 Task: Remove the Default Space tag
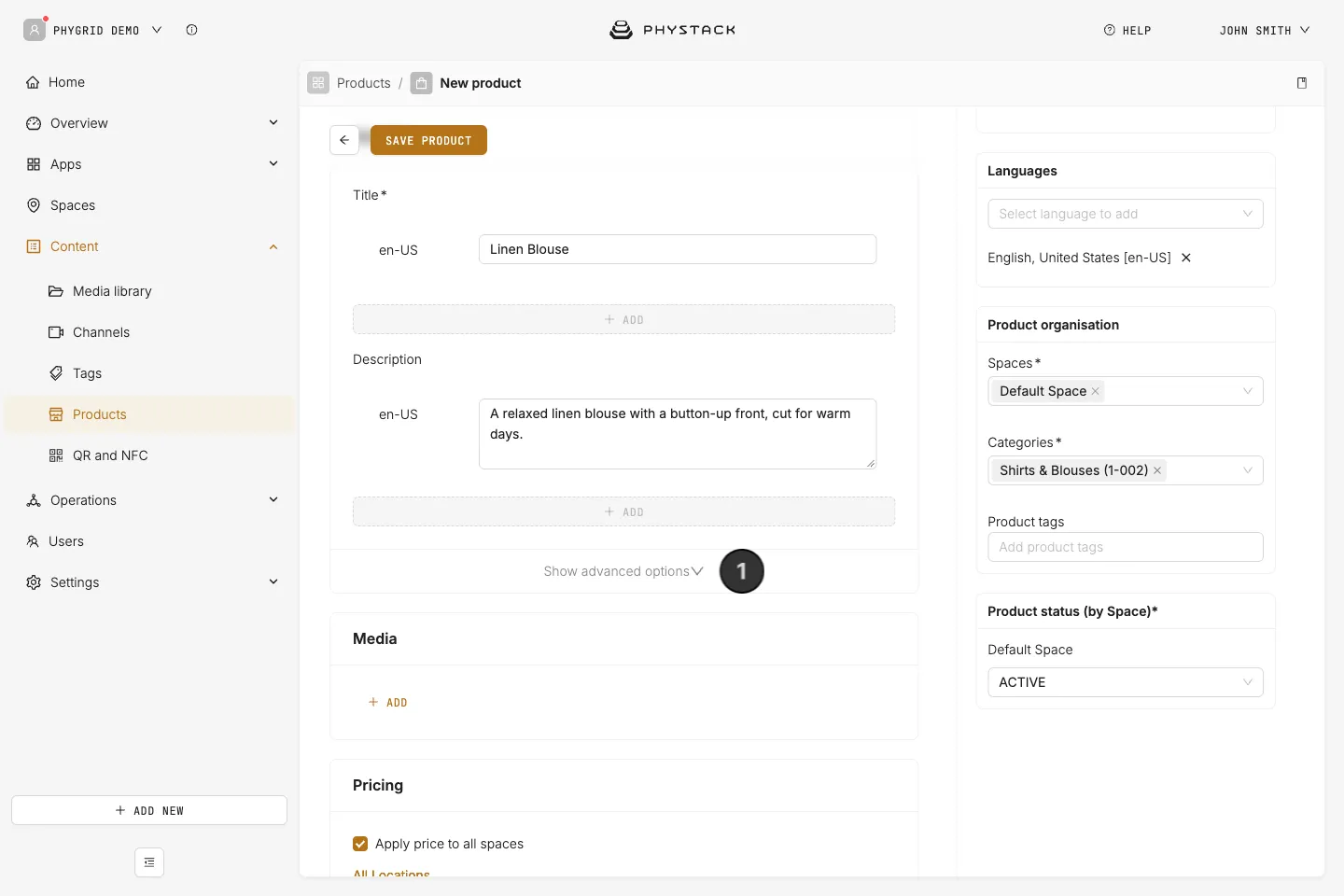1096,391
